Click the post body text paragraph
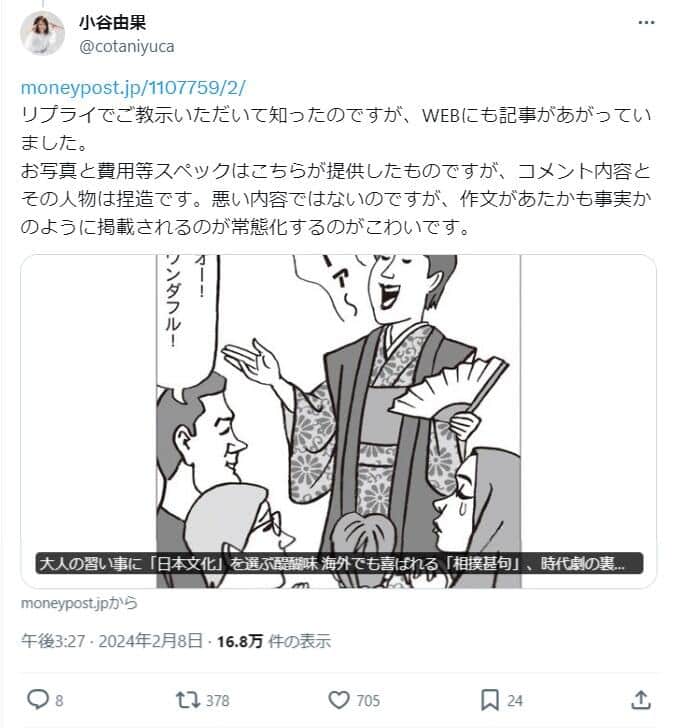The height and width of the screenshot is (728, 673). (x=336, y=171)
